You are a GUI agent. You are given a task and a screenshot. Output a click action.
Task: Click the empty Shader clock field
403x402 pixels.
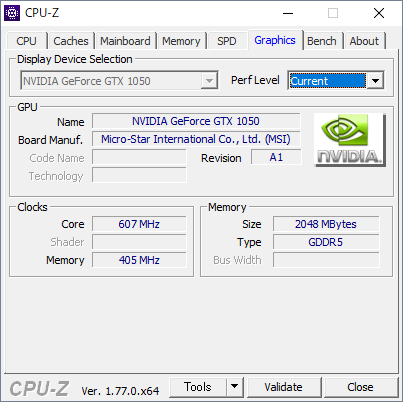click(x=139, y=242)
